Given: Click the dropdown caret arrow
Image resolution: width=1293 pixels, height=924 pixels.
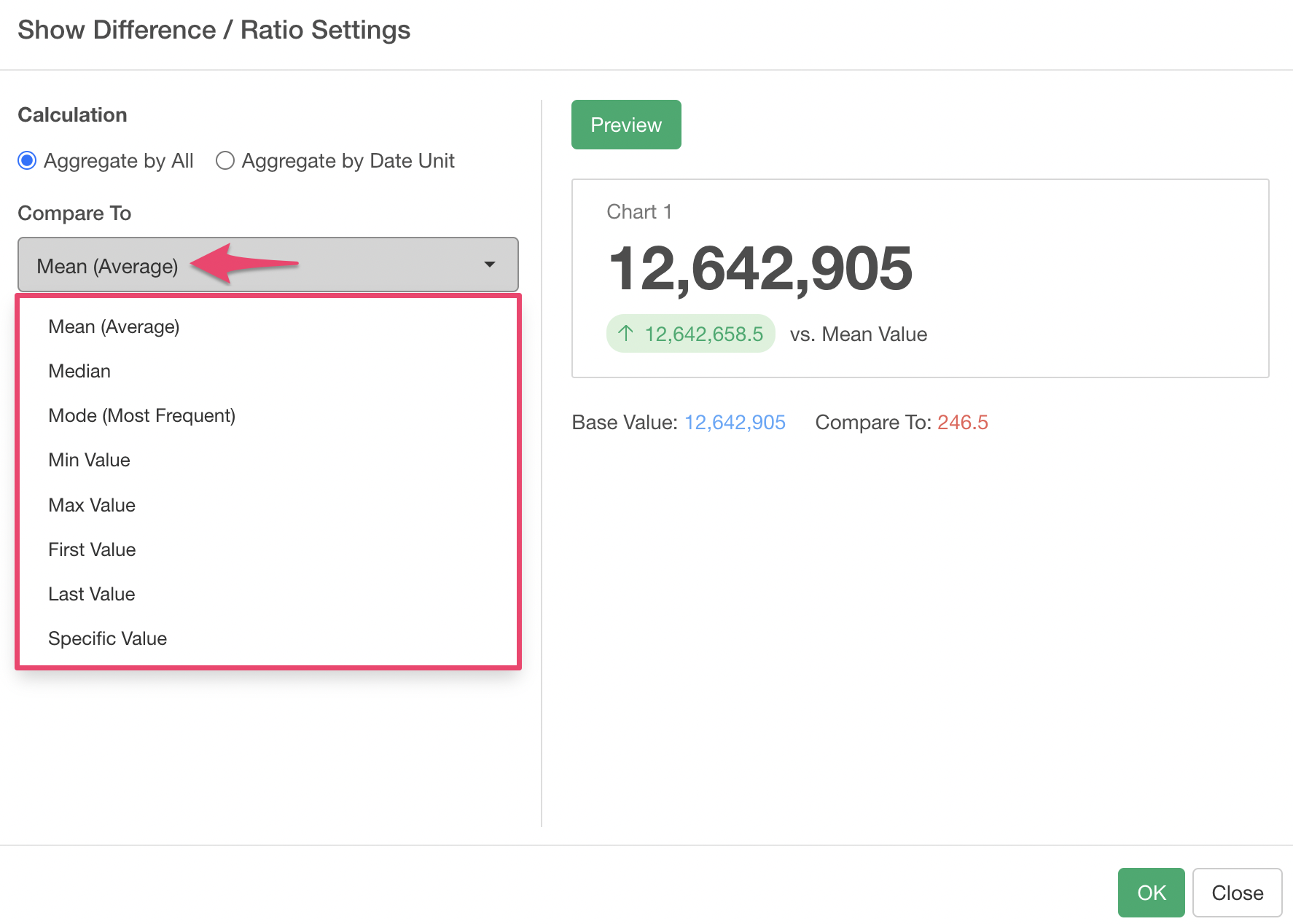Looking at the screenshot, I should [x=490, y=265].
